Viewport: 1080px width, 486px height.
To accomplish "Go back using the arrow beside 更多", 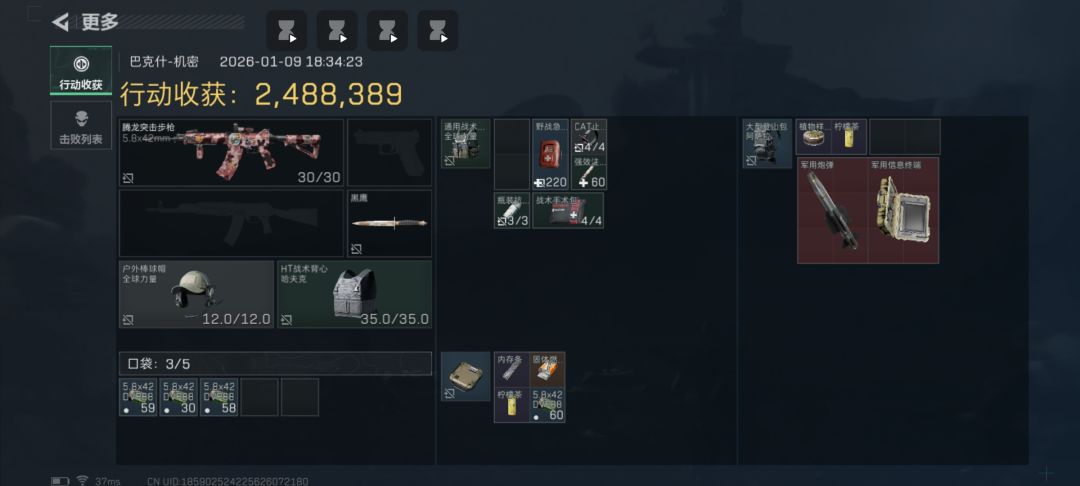I will (61, 22).
